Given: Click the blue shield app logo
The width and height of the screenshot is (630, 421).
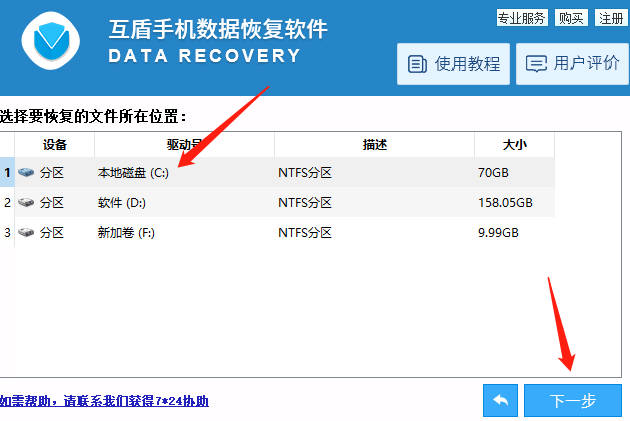Looking at the screenshot, I should (x=51, y=40).
